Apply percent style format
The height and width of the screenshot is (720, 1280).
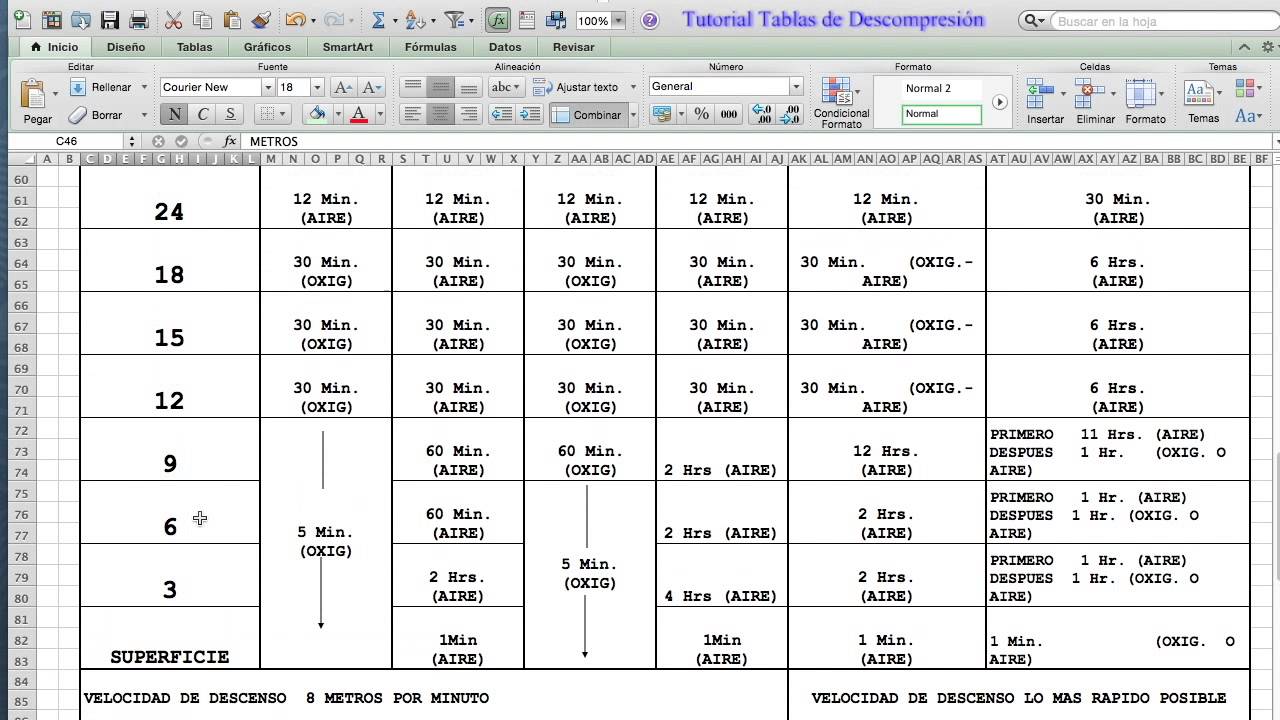(702, 114)
